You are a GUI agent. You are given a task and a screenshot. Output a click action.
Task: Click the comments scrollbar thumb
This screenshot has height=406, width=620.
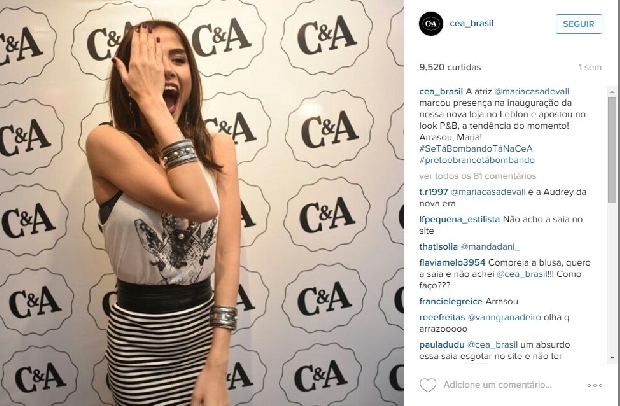[x=612, y=150]
